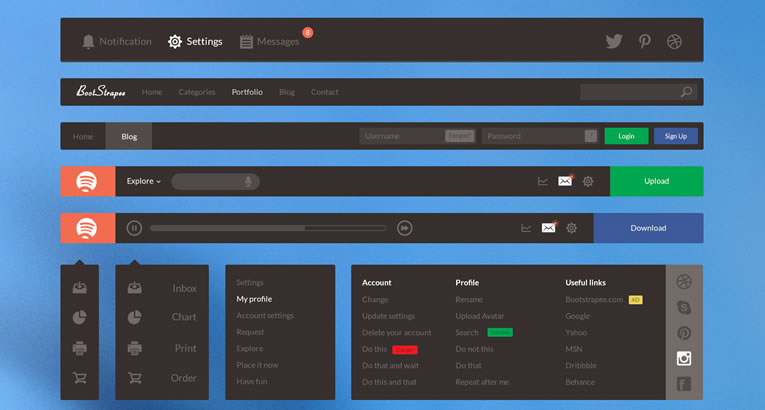Image resolution: width=765 pixels, height=410 pixels.
Task: Click the player progress bar
Action: point(267,228)
